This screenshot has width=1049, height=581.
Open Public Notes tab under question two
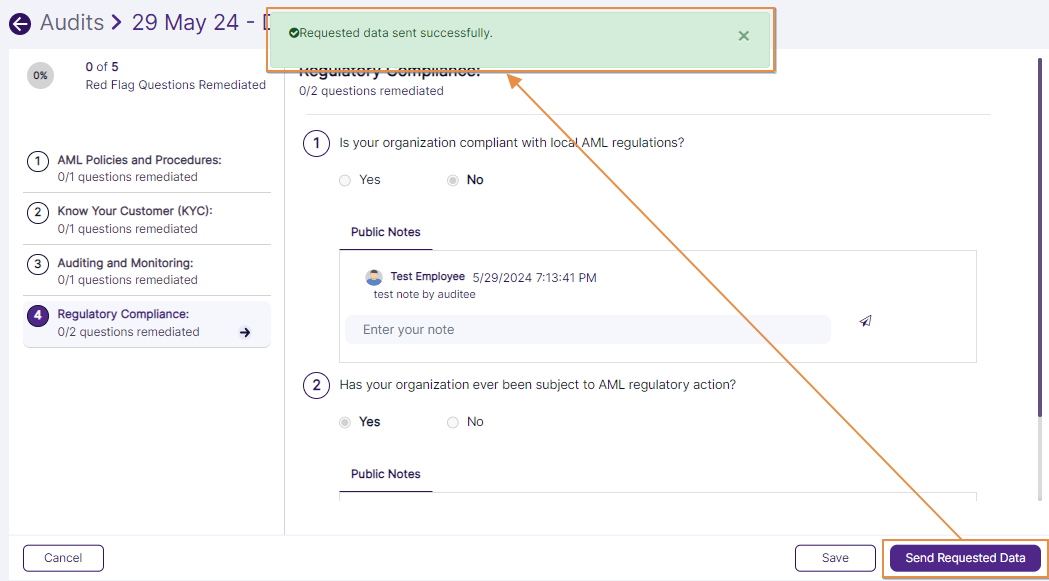(x=385, y=474)
